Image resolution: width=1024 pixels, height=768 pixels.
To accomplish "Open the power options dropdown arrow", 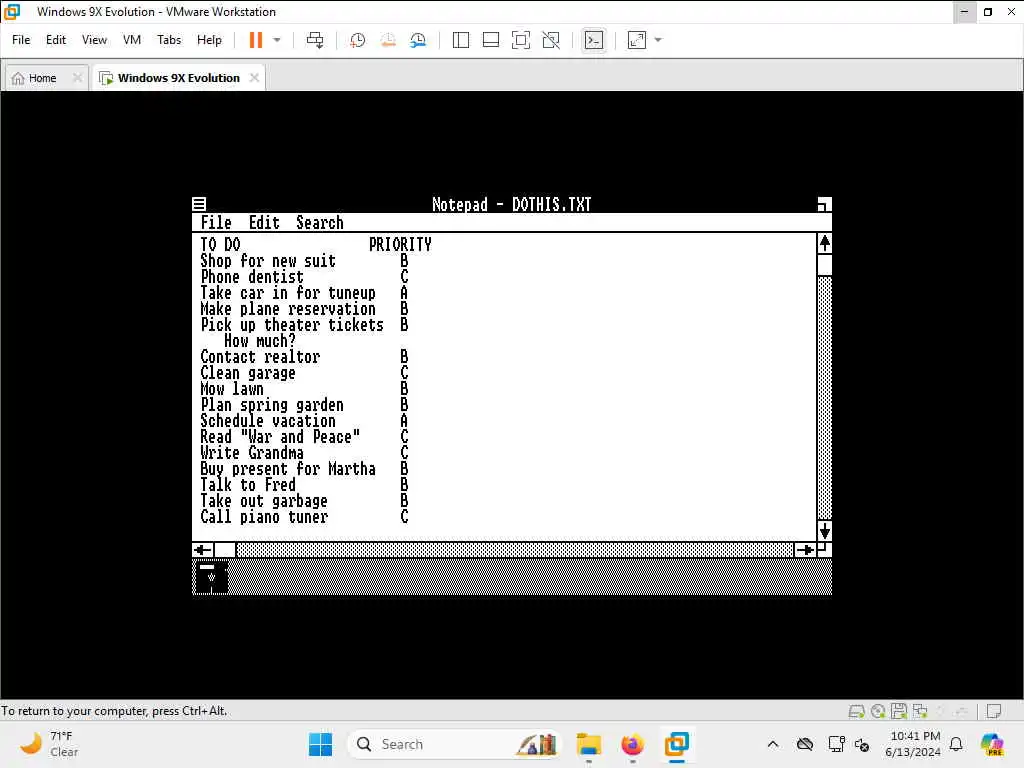I will (x=277, y=40).
